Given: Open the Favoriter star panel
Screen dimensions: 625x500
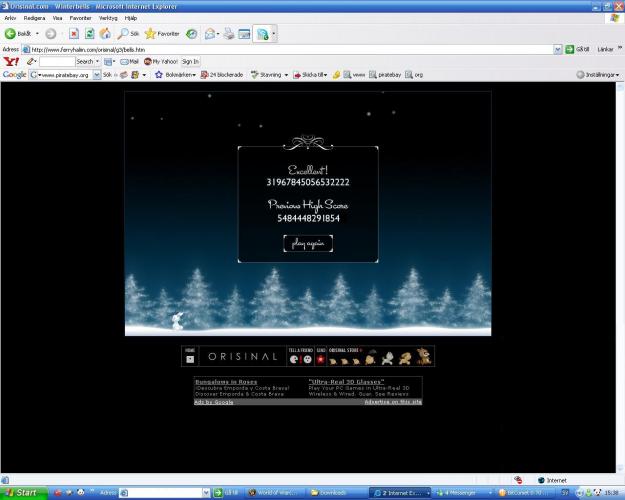Looking at the screenshot, I should click(160, 33).
